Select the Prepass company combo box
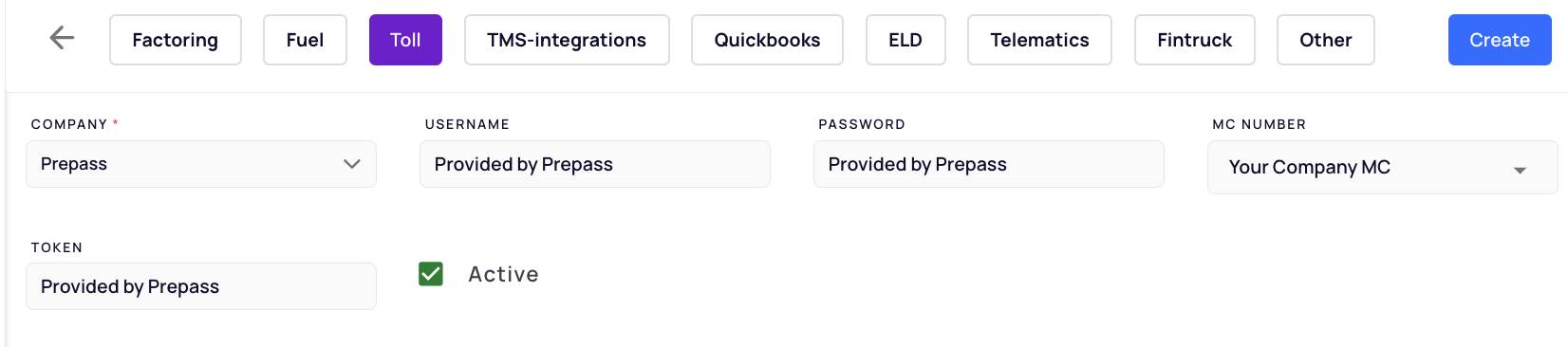Viewport: 1568px width, 347px height. [201, 164]
